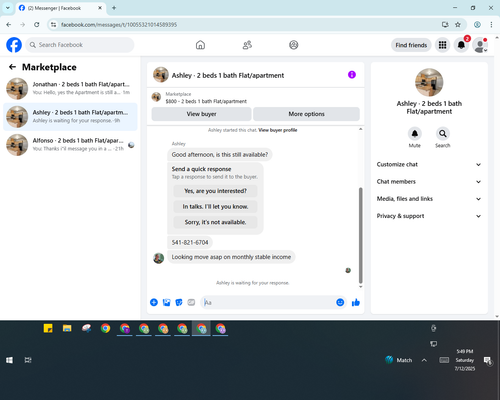Image resolution: width=500 pixels, height=400 pixels.
Task: View site information icon in address bar
Action: point(53,25)
